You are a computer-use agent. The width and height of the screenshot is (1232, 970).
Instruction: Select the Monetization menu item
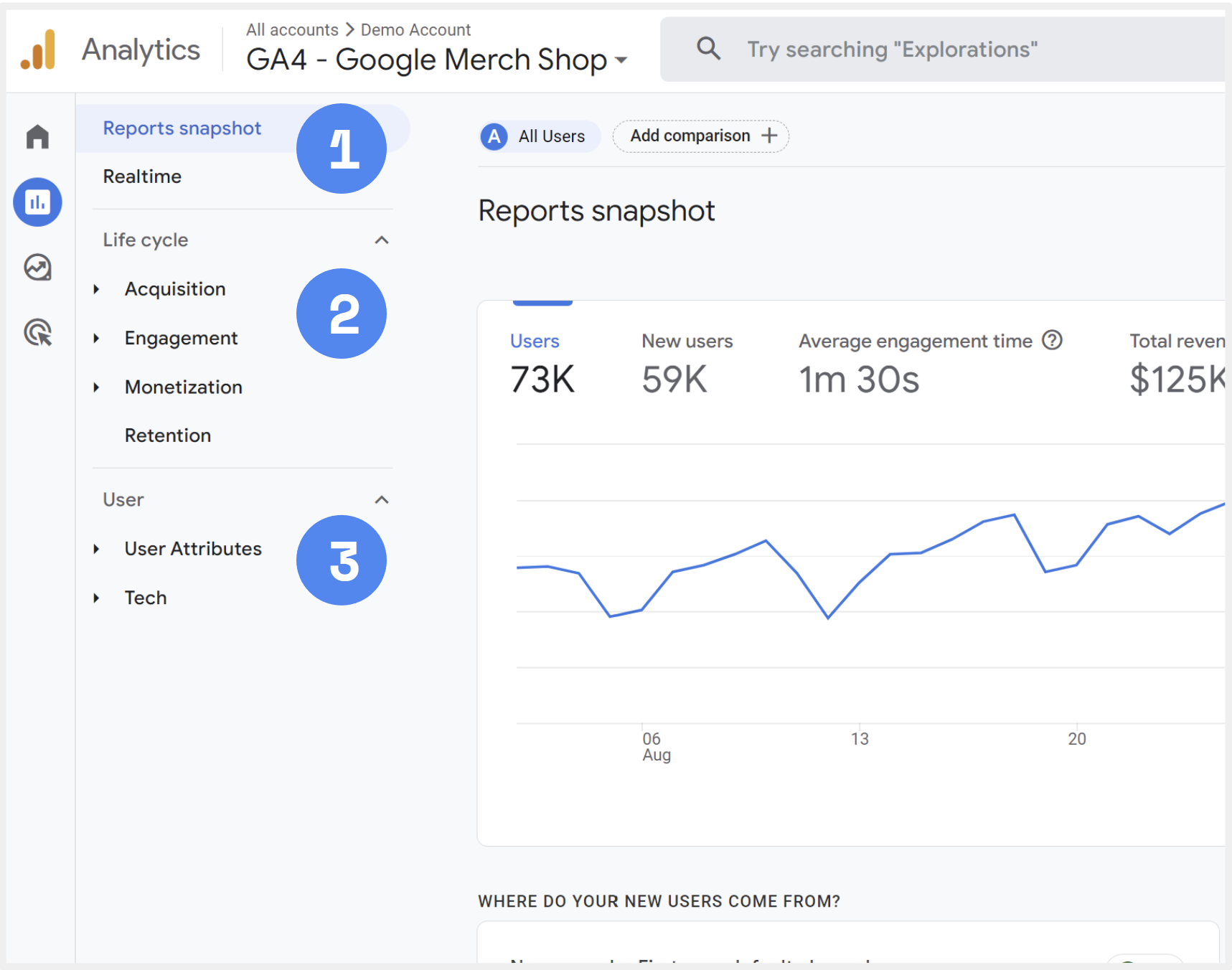tap(184, 387)
